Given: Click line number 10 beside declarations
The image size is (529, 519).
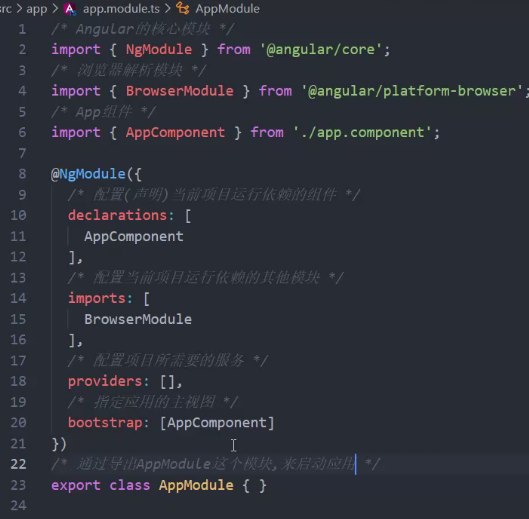Looking at the screenshot, I should pyautogui.click(x=18, y=215).
